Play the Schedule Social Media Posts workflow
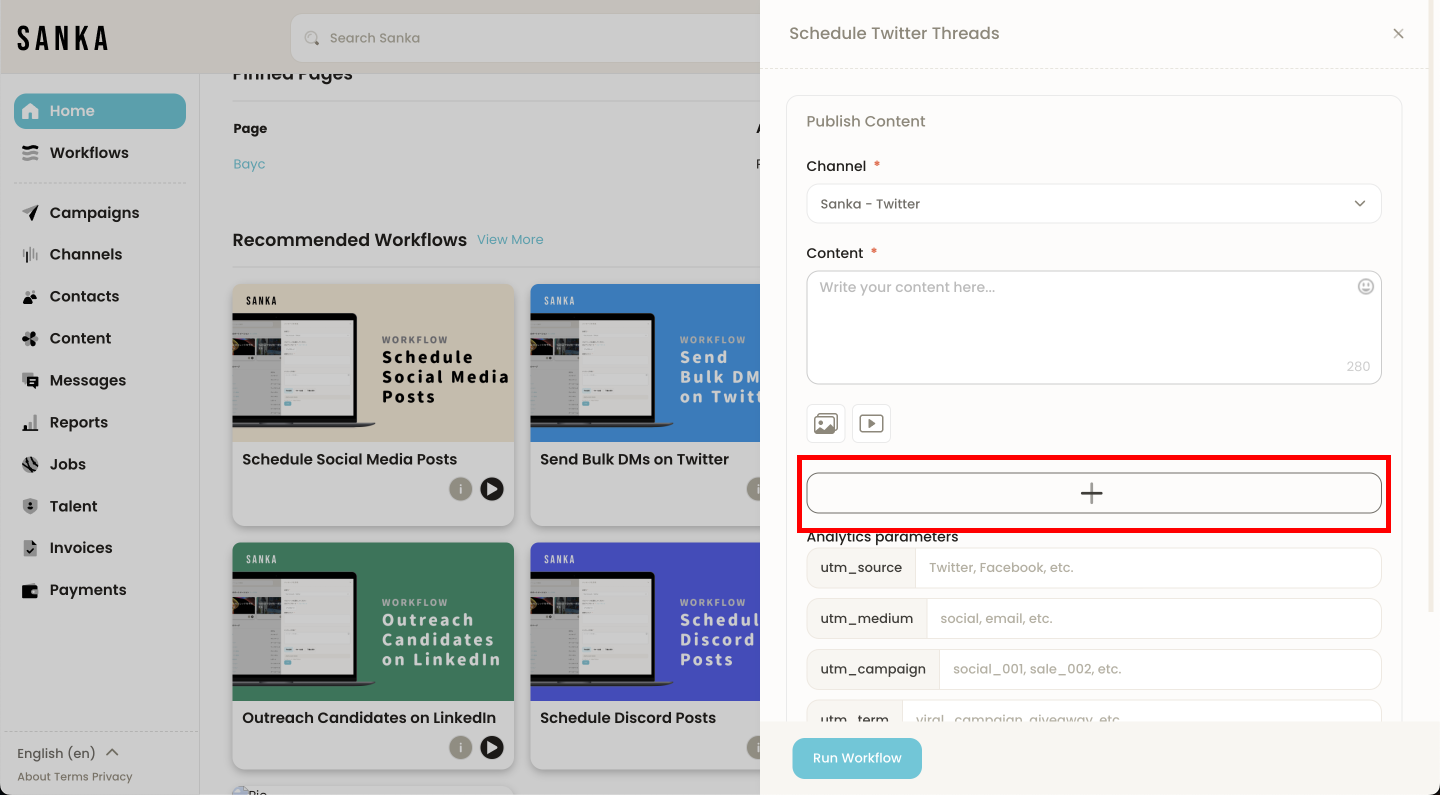The height and width of the screenshot is (795, 1440). [491, 489]
